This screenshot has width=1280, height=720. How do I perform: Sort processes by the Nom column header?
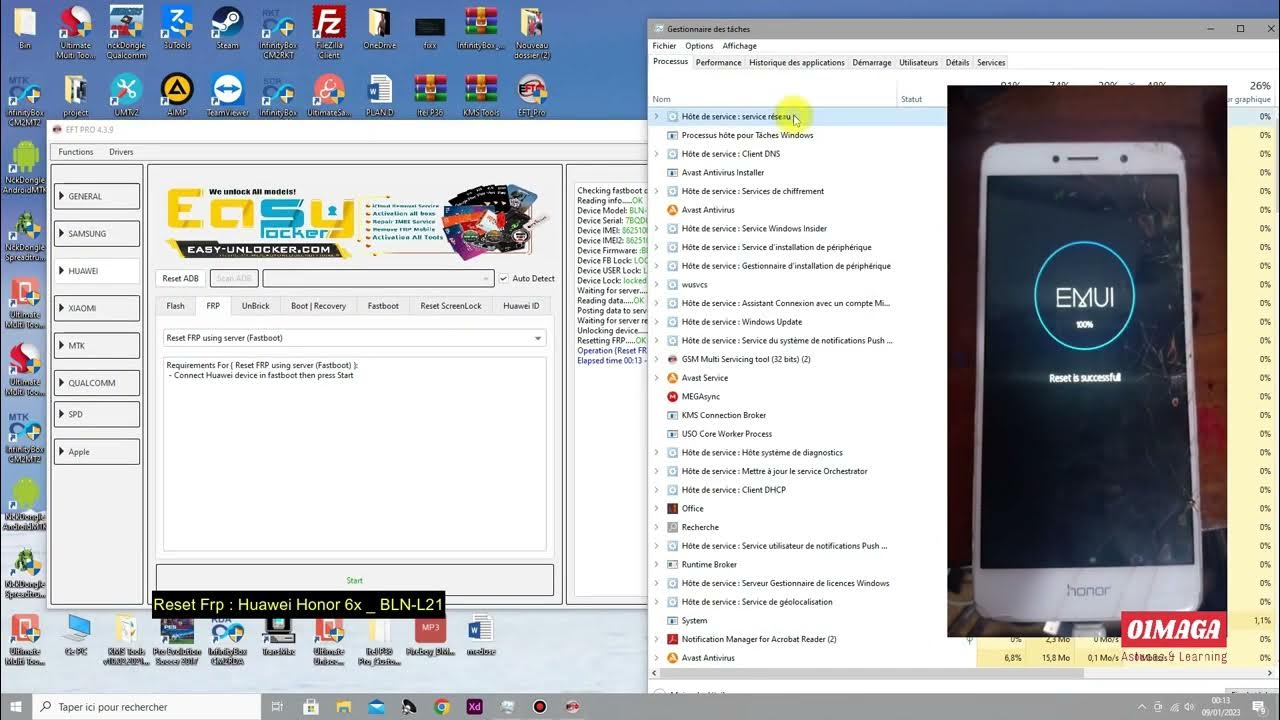click(x=773, y=99)
